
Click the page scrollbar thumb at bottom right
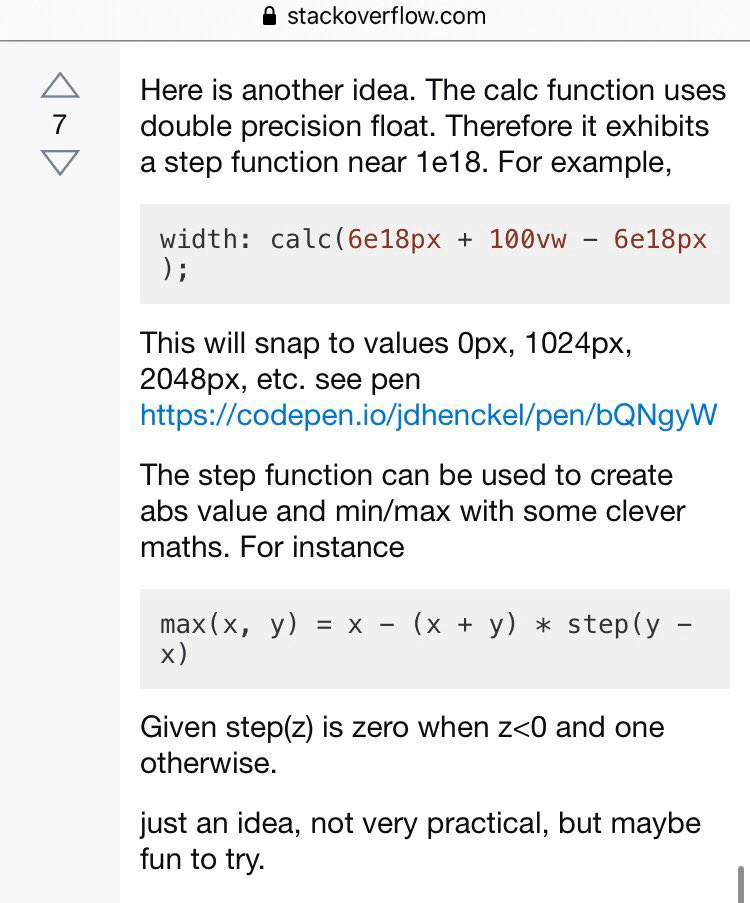coord(742,884)
